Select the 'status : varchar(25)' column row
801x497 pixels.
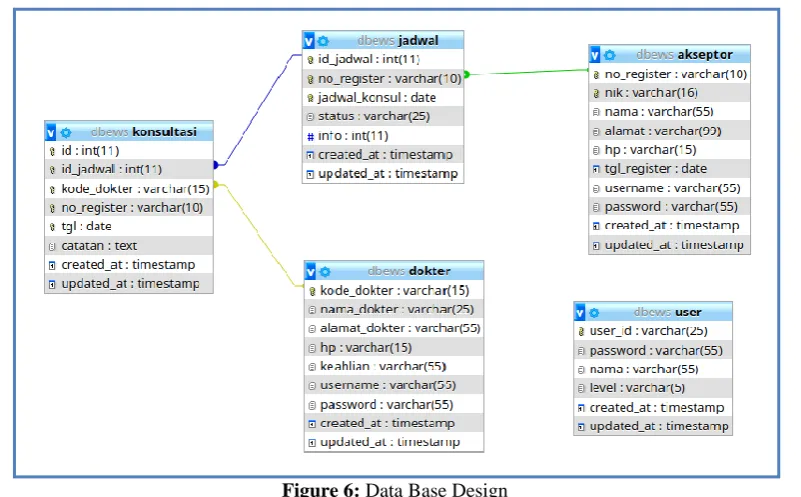click(383, 116)
